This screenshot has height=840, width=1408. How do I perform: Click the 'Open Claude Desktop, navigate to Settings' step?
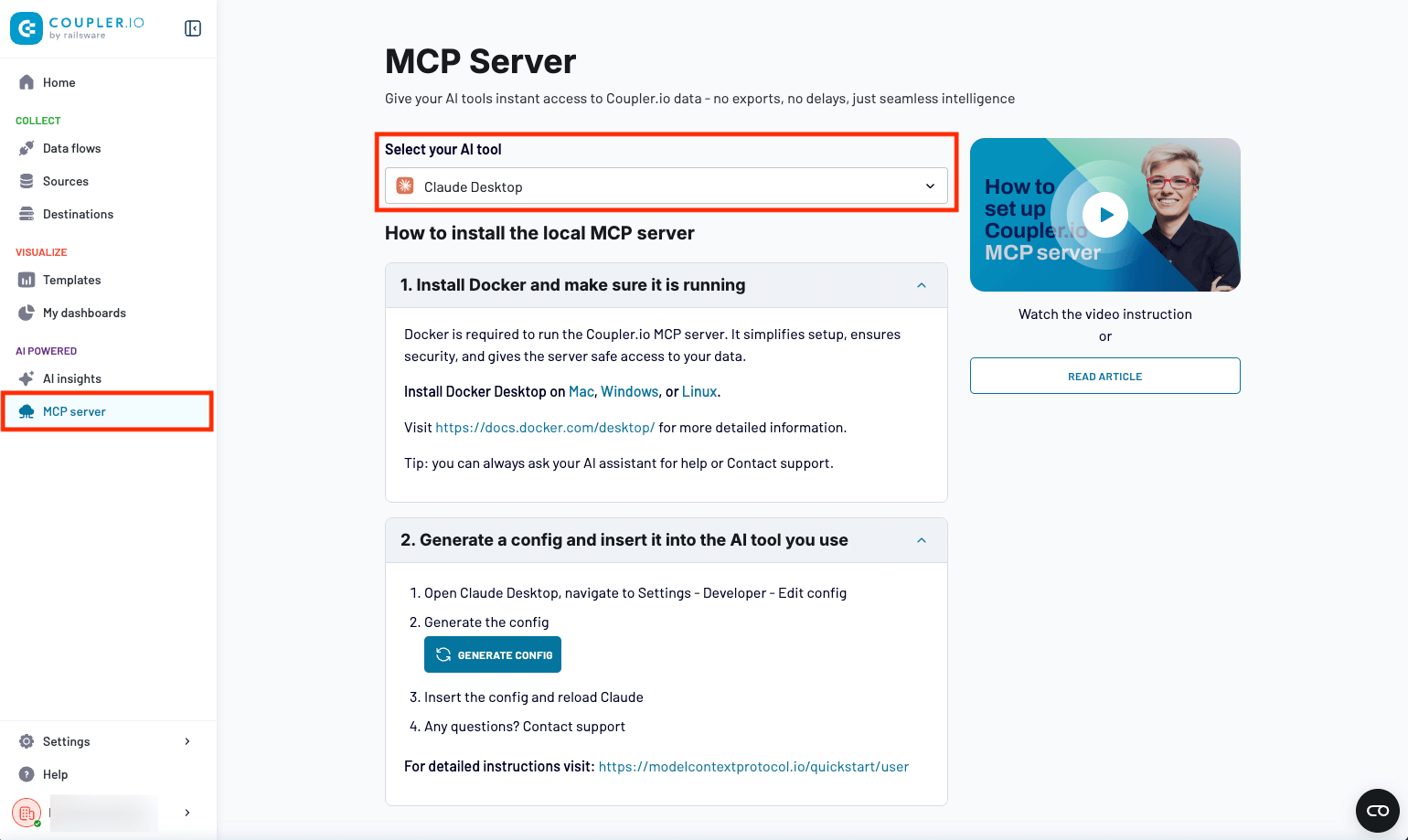point(635,592)
